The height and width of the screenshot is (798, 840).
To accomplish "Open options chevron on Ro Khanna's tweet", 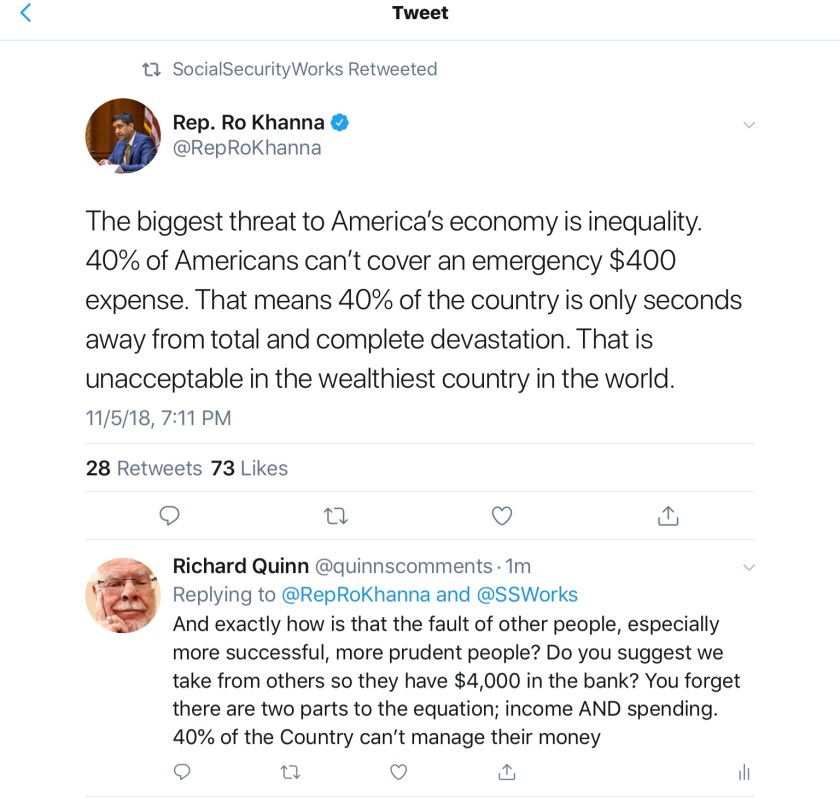I will (x=748, y=125).
